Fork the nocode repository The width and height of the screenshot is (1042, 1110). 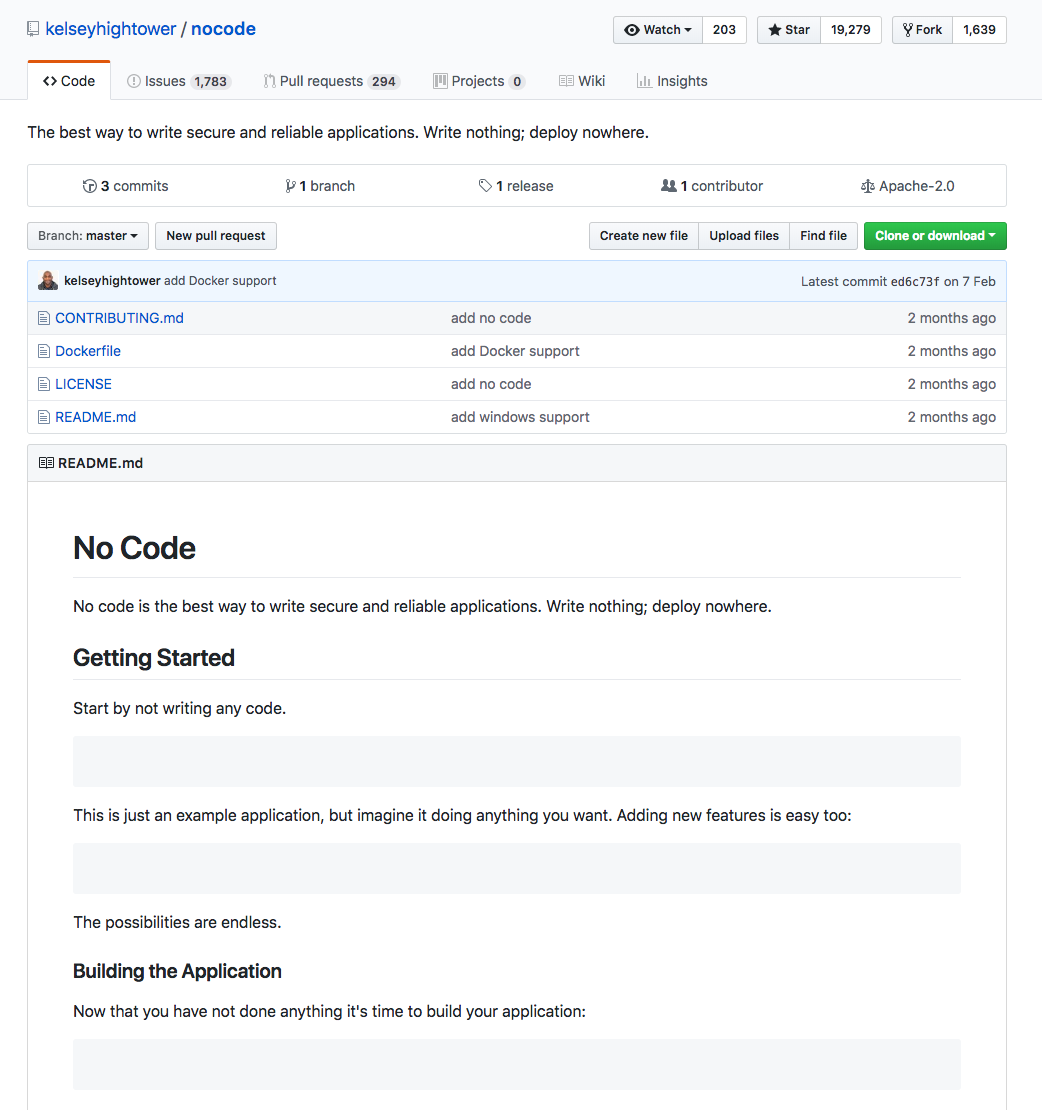(x=922, y=30)
